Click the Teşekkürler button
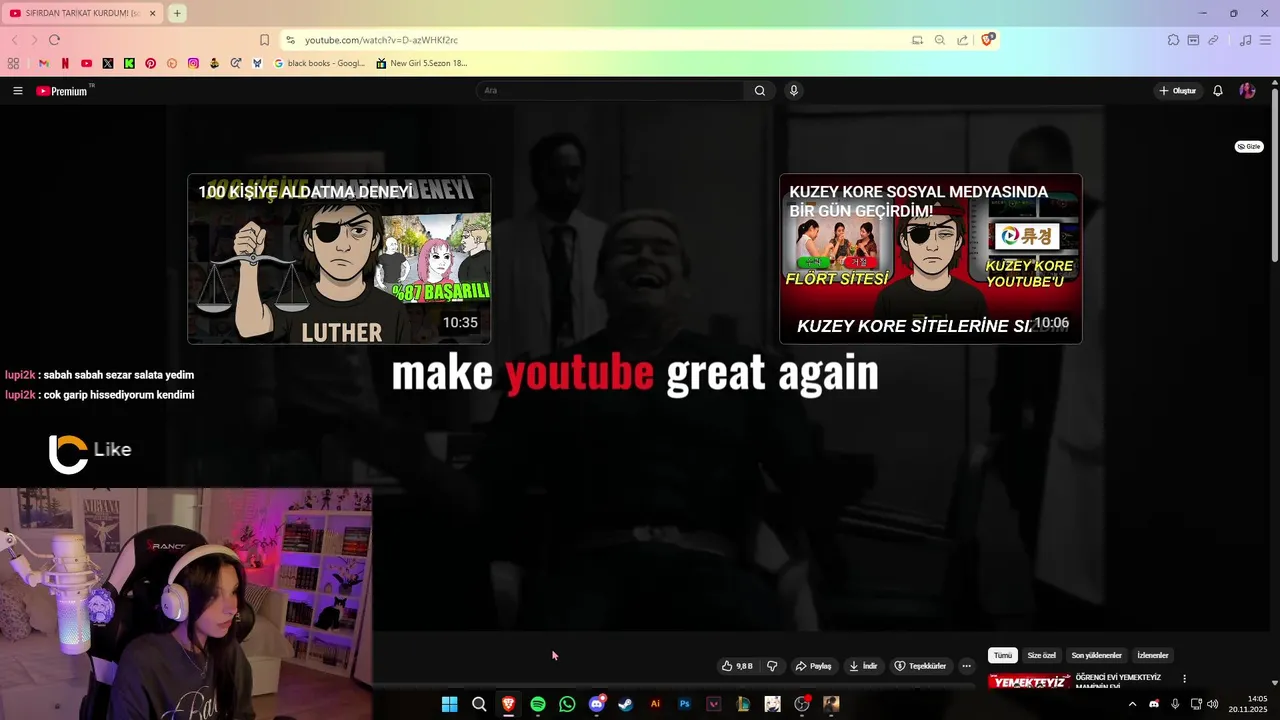Screen dimensions: 1280x720 click(x=920, y=666)
